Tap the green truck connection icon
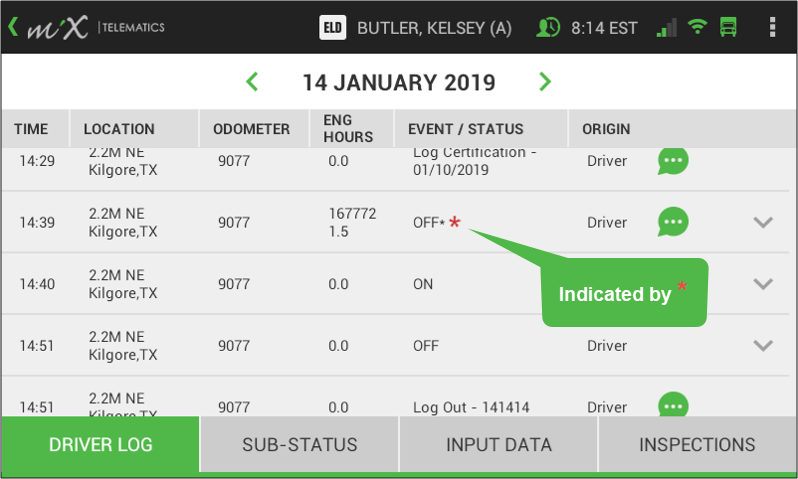Viewport: 798px width, 479px height. [728, 27]
